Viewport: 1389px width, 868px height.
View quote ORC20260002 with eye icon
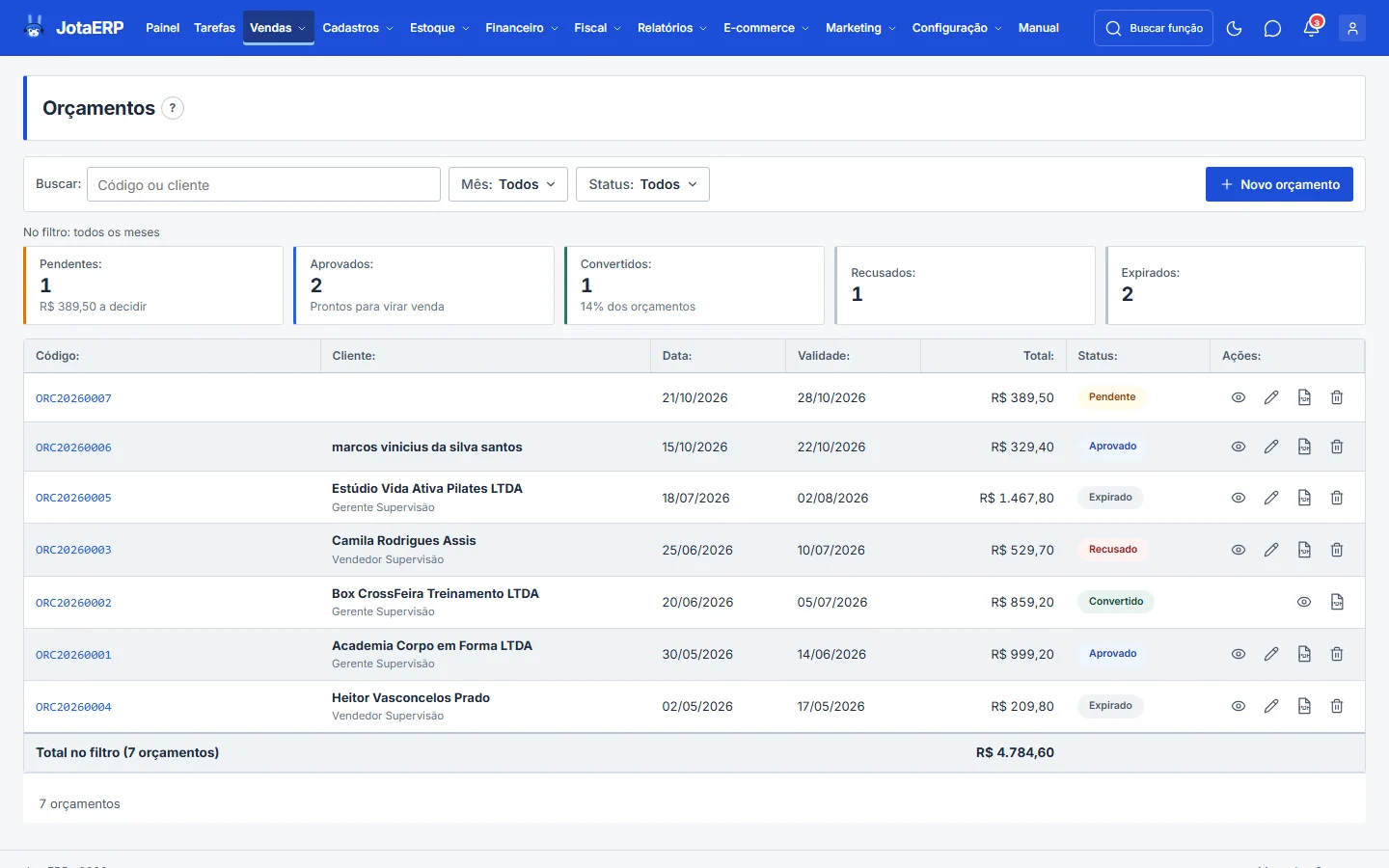pyautogui.click(x=1304, y=602)
